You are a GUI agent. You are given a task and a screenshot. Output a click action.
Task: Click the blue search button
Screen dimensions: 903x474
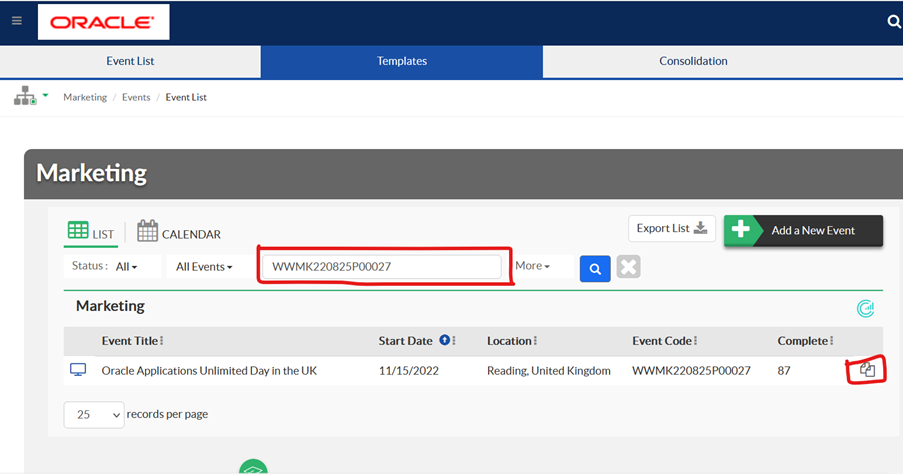(x=595, y=268)
